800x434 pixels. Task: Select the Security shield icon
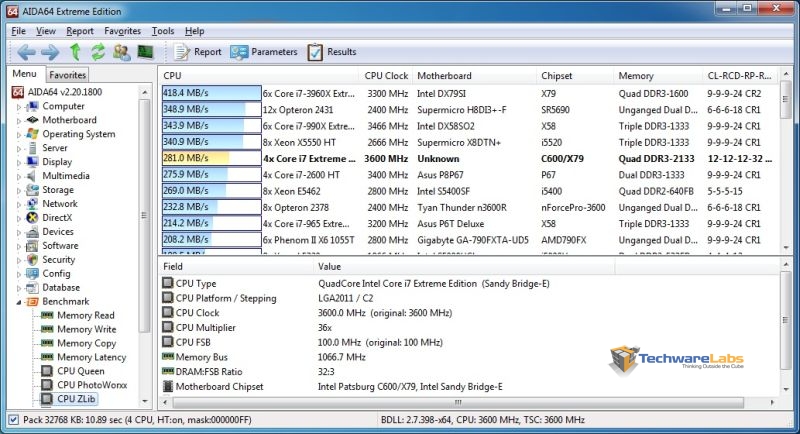[33, 260]
